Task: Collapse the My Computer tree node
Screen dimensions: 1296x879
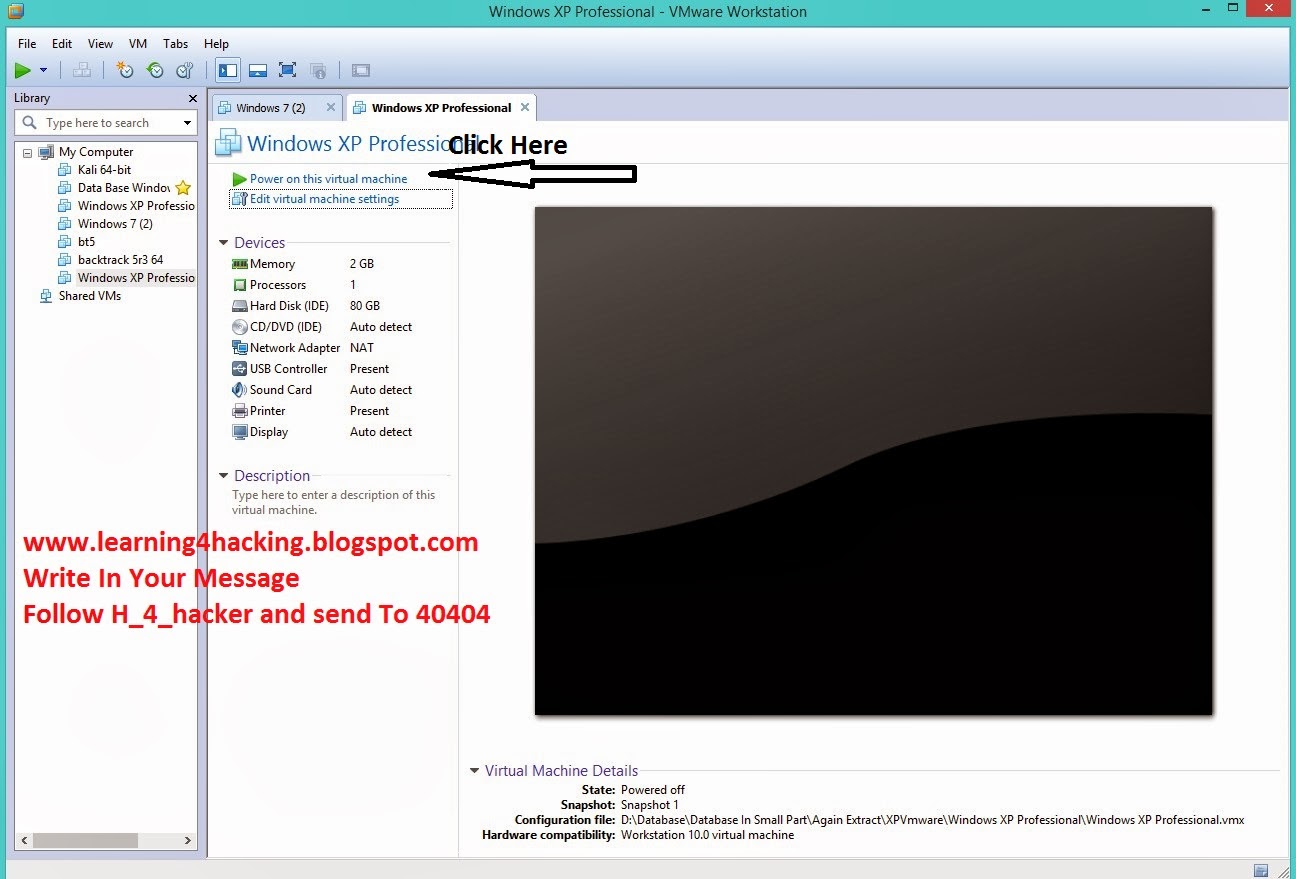Action: [27, 152]
